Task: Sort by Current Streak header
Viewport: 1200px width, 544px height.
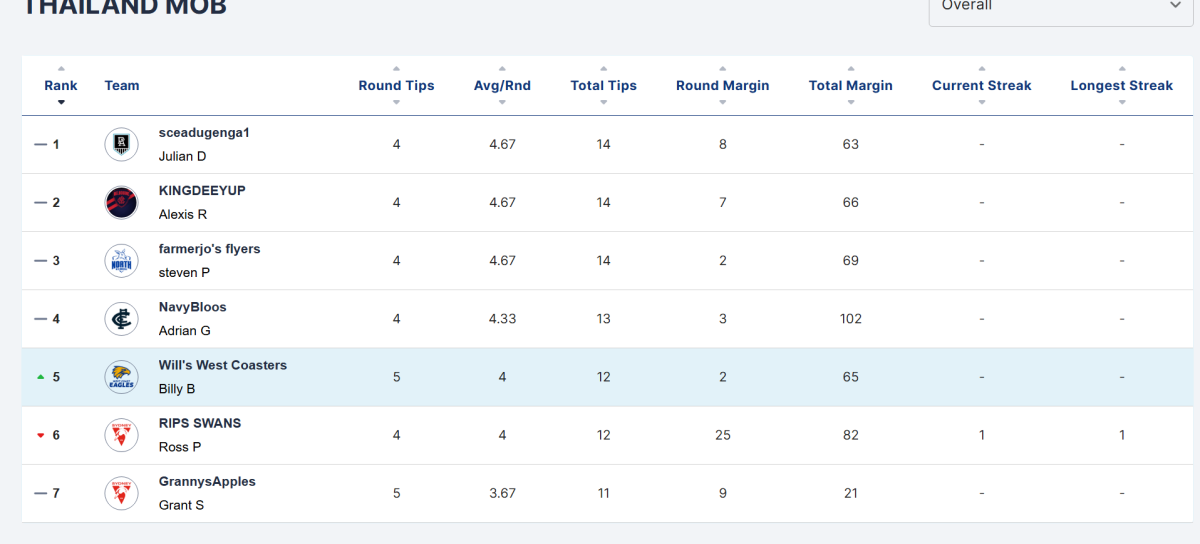Action: [981, 85]
